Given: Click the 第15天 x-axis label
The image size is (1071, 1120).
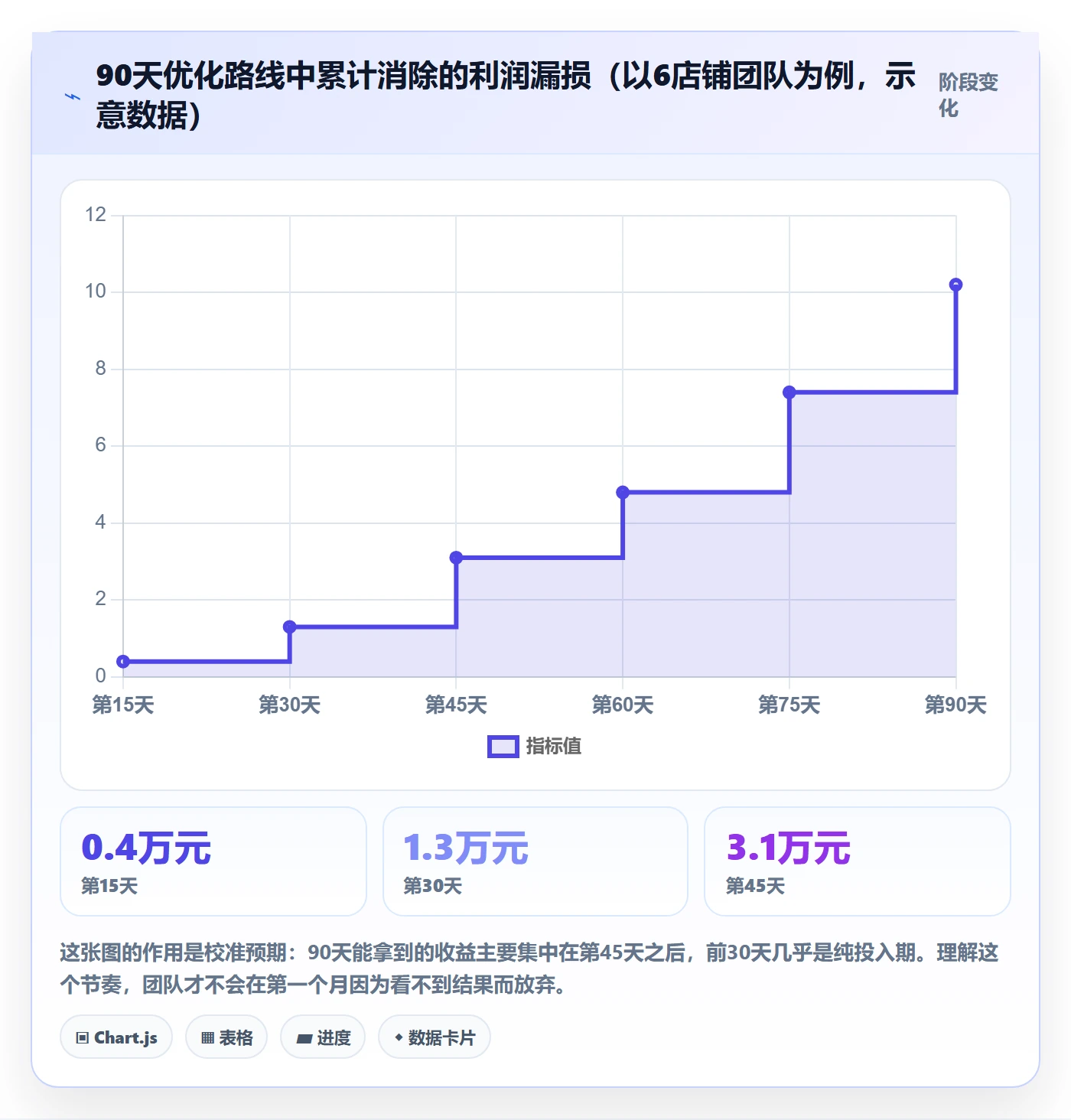Looking at the screenshot, I should click(123, 705).
